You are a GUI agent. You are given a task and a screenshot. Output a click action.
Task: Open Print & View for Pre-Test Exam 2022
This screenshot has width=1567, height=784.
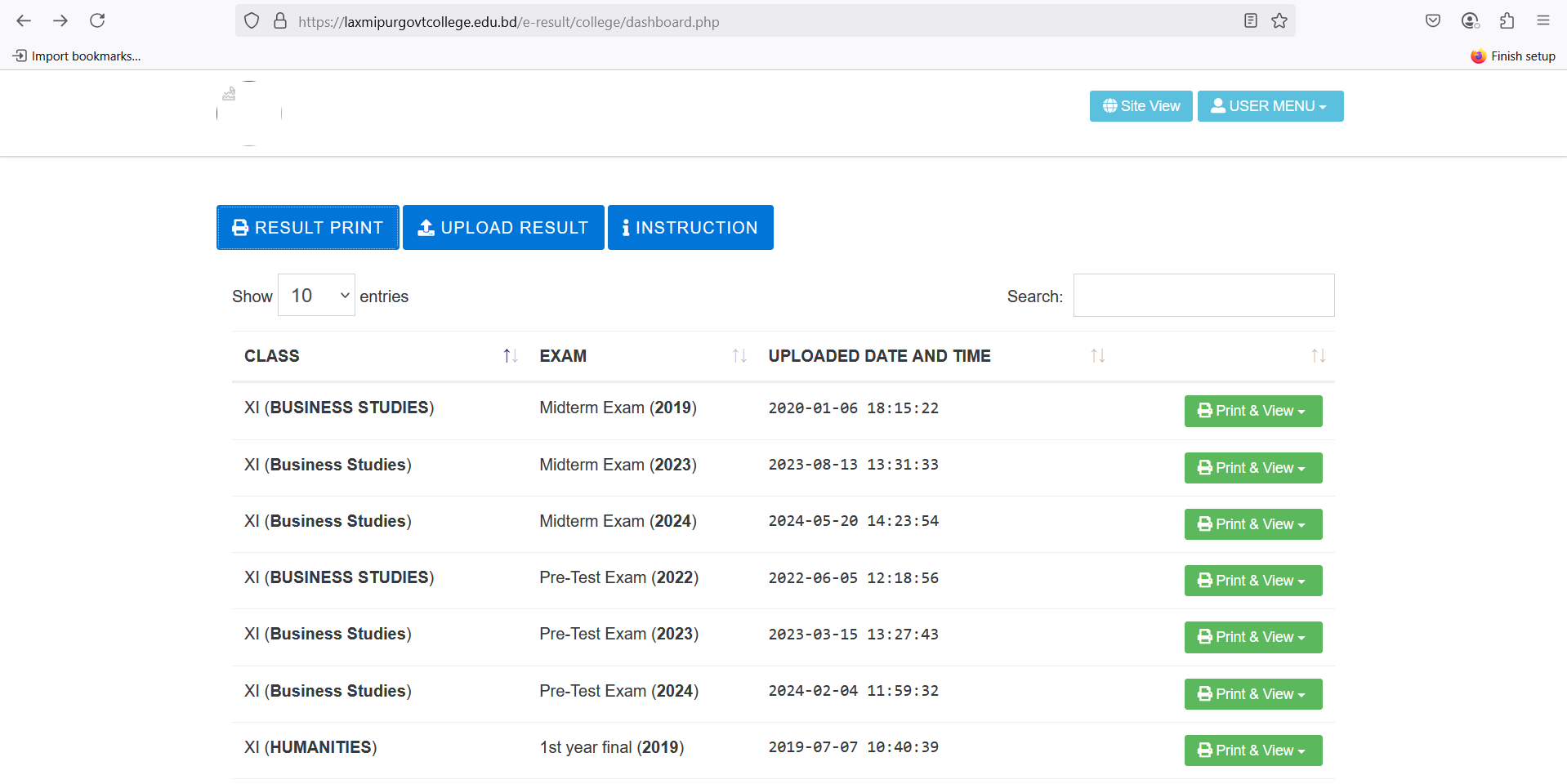[1252, 581]
